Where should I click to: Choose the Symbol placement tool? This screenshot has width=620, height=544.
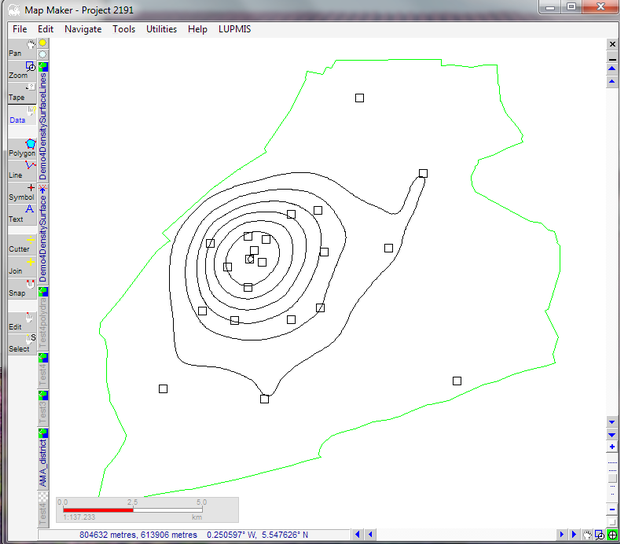click(x=19, y=193)
